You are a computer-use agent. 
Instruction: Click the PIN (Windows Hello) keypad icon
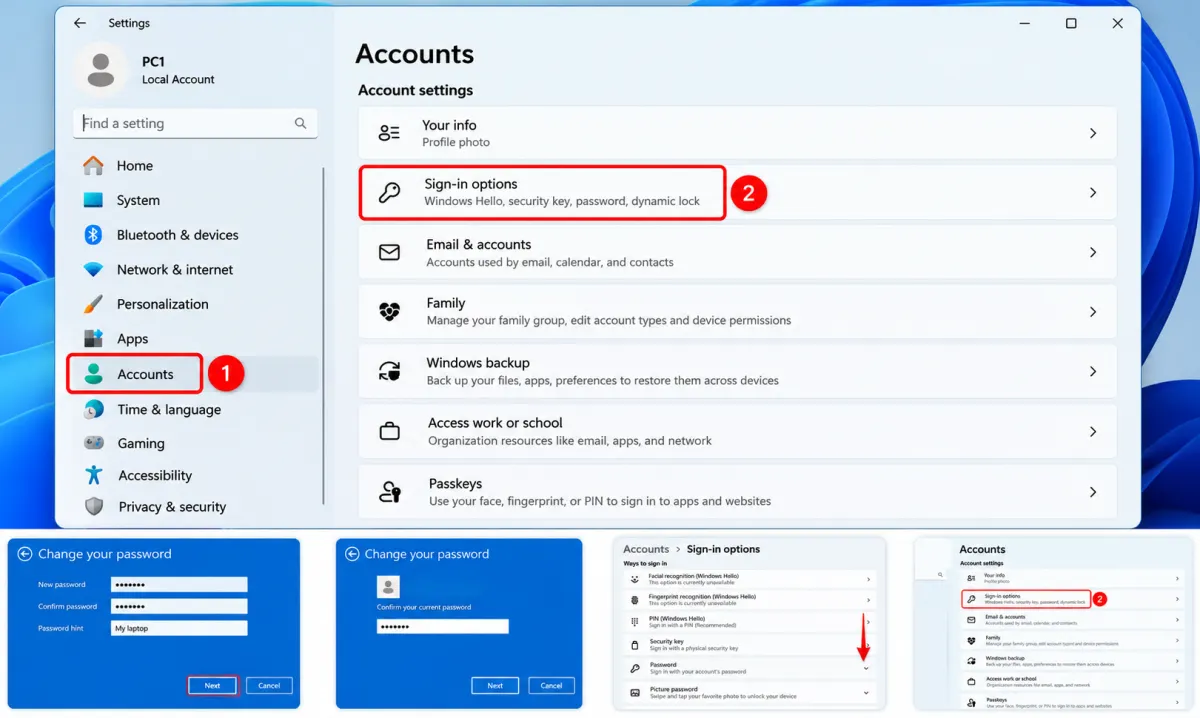click(x=634, y=622)
